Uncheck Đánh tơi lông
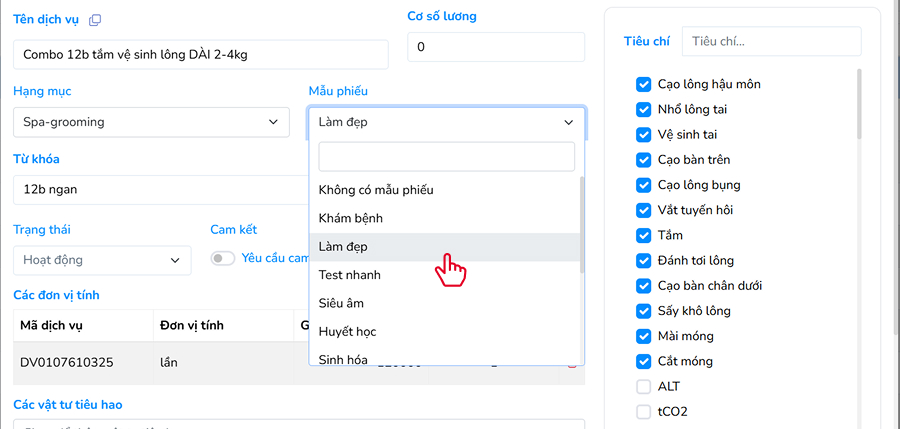Image resolution: width=900 pixels, height=429 pixels. pos(643,261)
